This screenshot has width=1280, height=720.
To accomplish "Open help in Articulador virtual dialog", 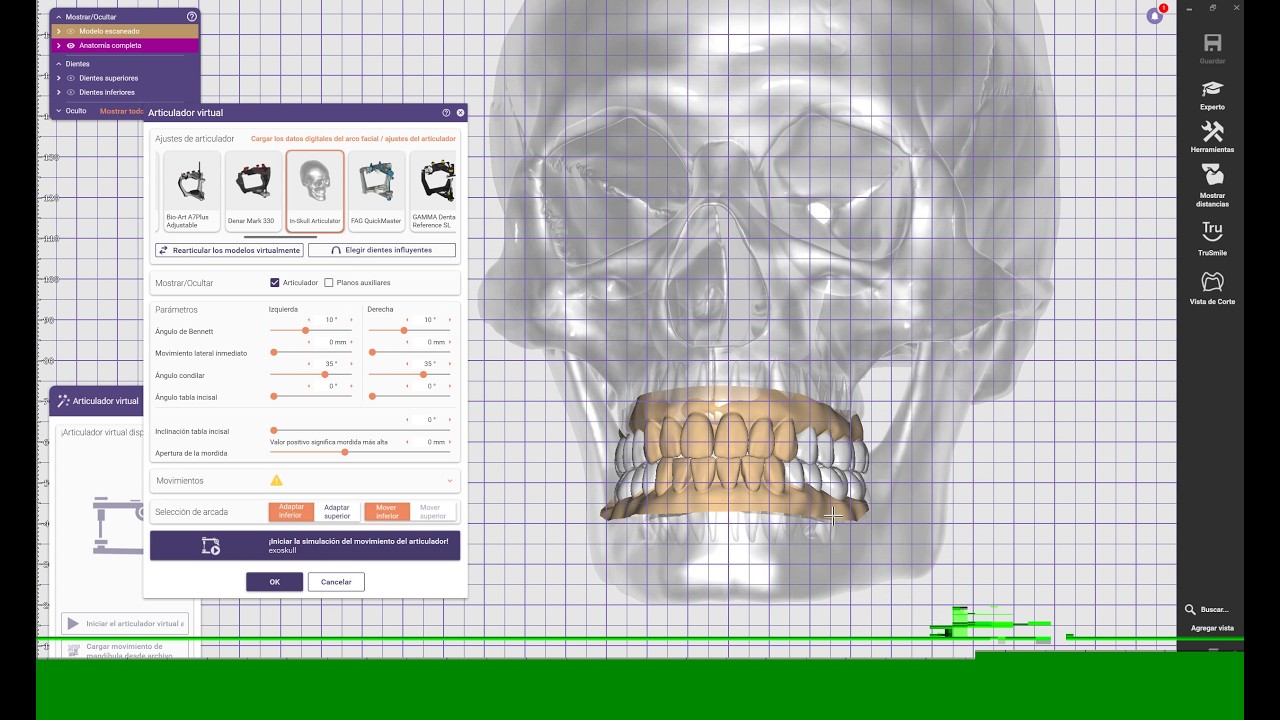I will point(446,113).
